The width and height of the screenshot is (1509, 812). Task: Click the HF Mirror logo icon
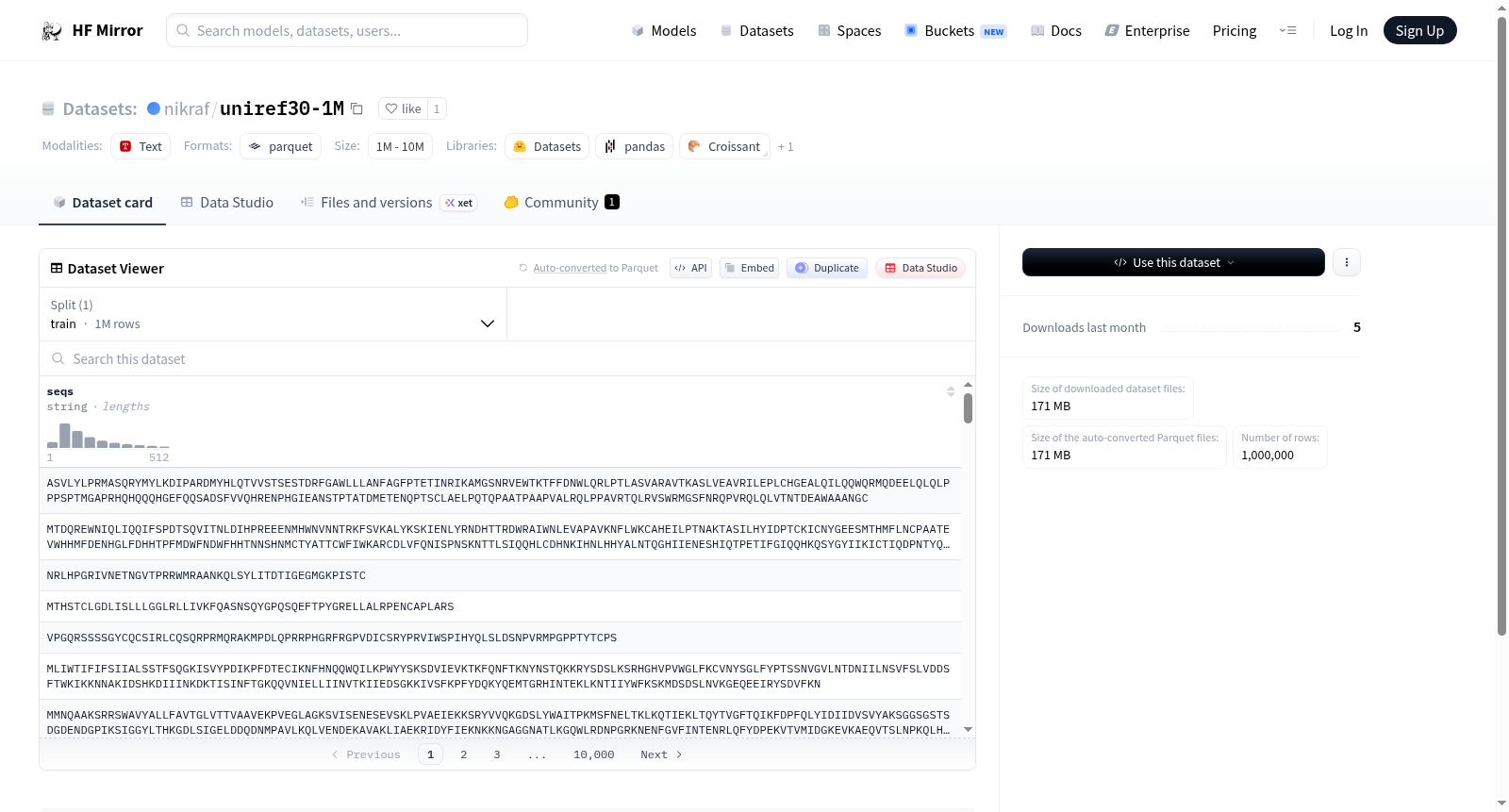coord(52,31)
